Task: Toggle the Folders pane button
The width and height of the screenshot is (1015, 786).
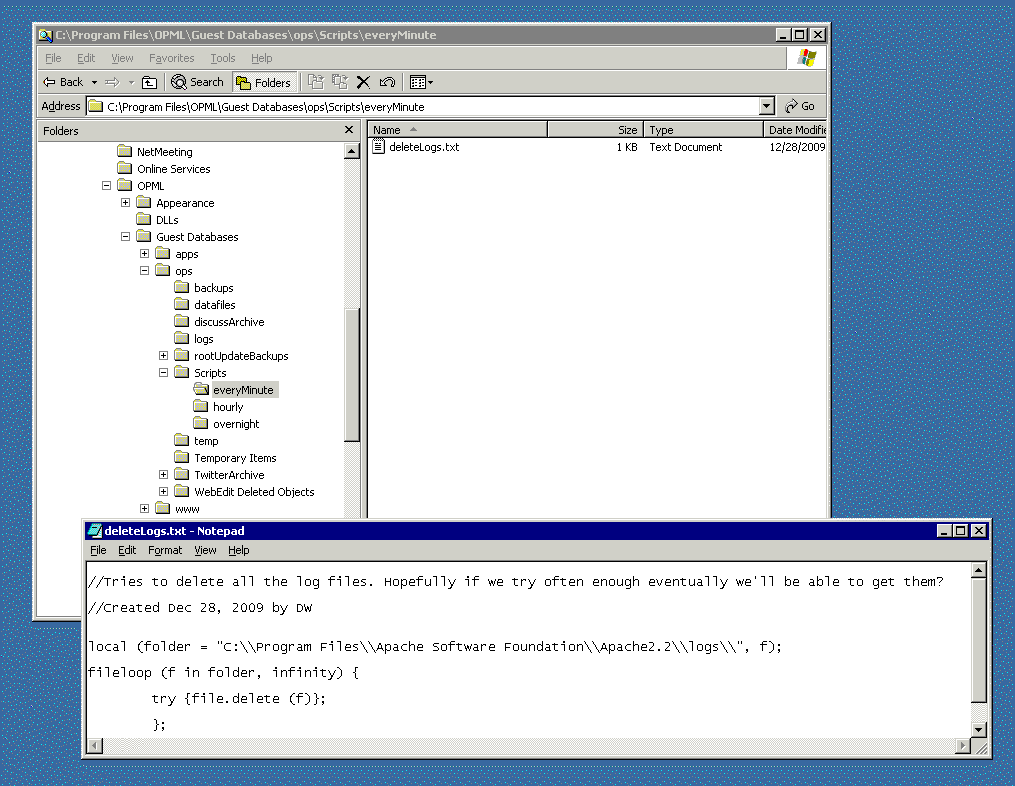Action: 263,82
